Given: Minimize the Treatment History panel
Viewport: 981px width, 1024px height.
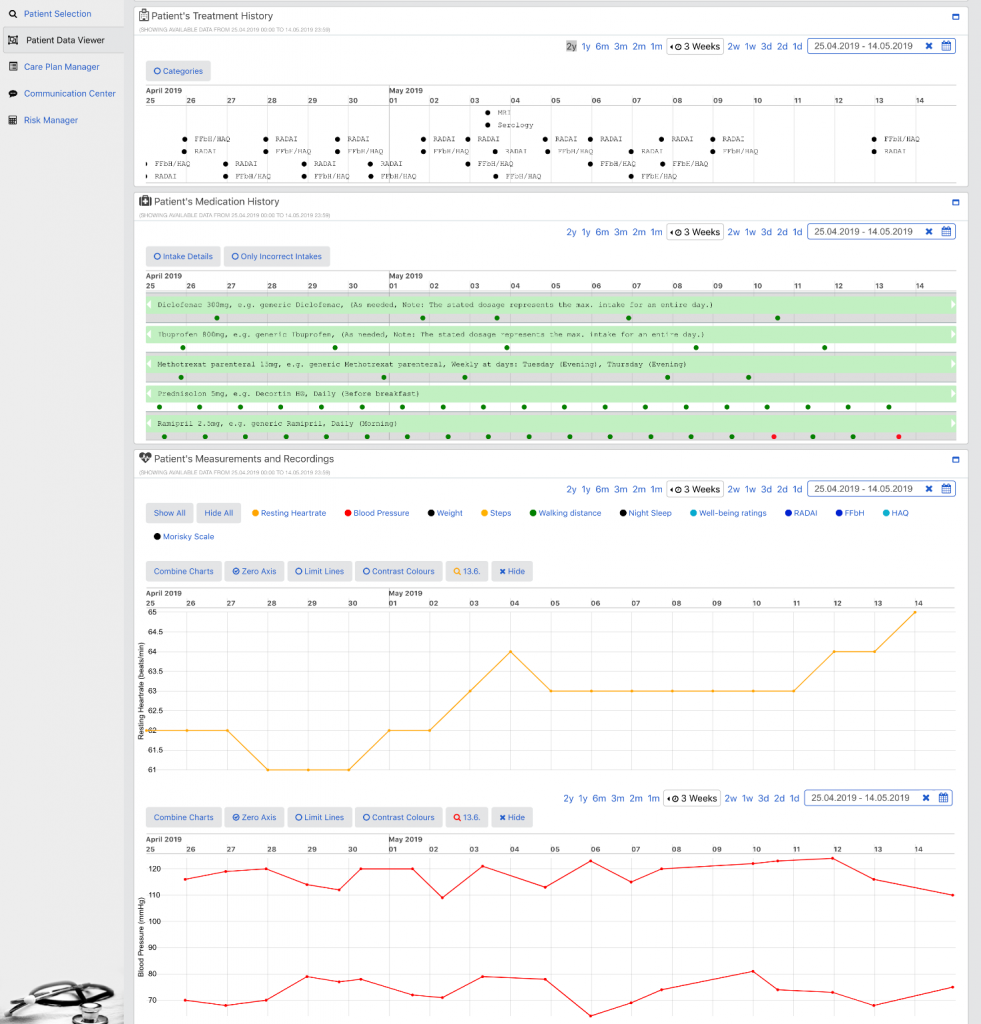Looking at the screenshot, I should point(955,17).
